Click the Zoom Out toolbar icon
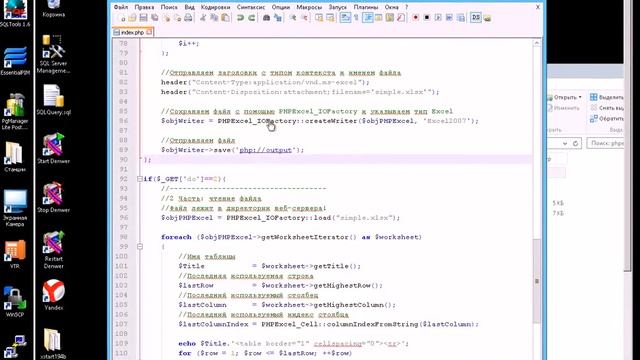Screen dimensions: 640x360 (x=304, y=18)
